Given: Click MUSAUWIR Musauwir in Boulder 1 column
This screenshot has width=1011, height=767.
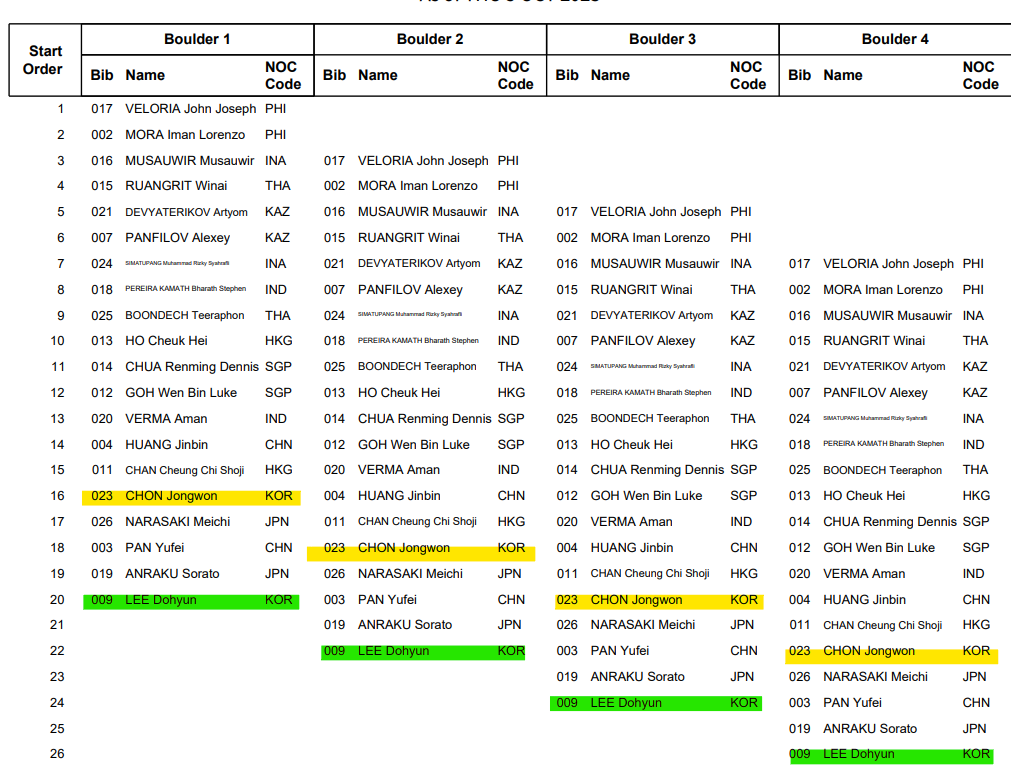Looking at the screenshot, I should [190, 160].
